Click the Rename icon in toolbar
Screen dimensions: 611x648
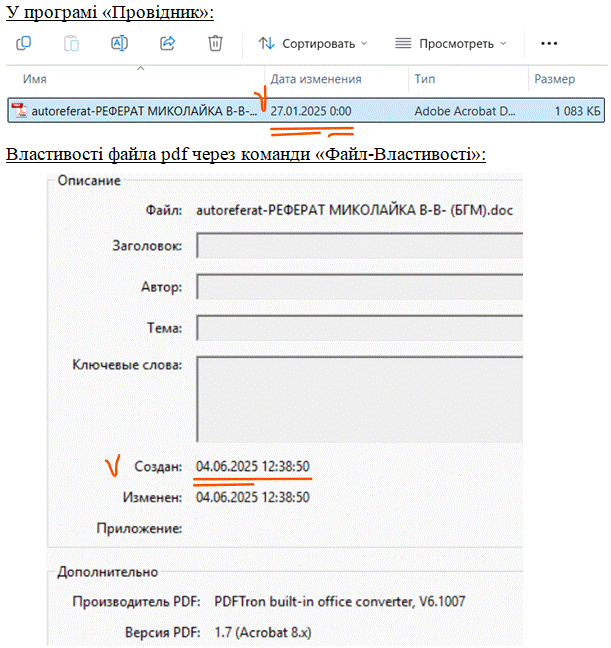point(120,43)
